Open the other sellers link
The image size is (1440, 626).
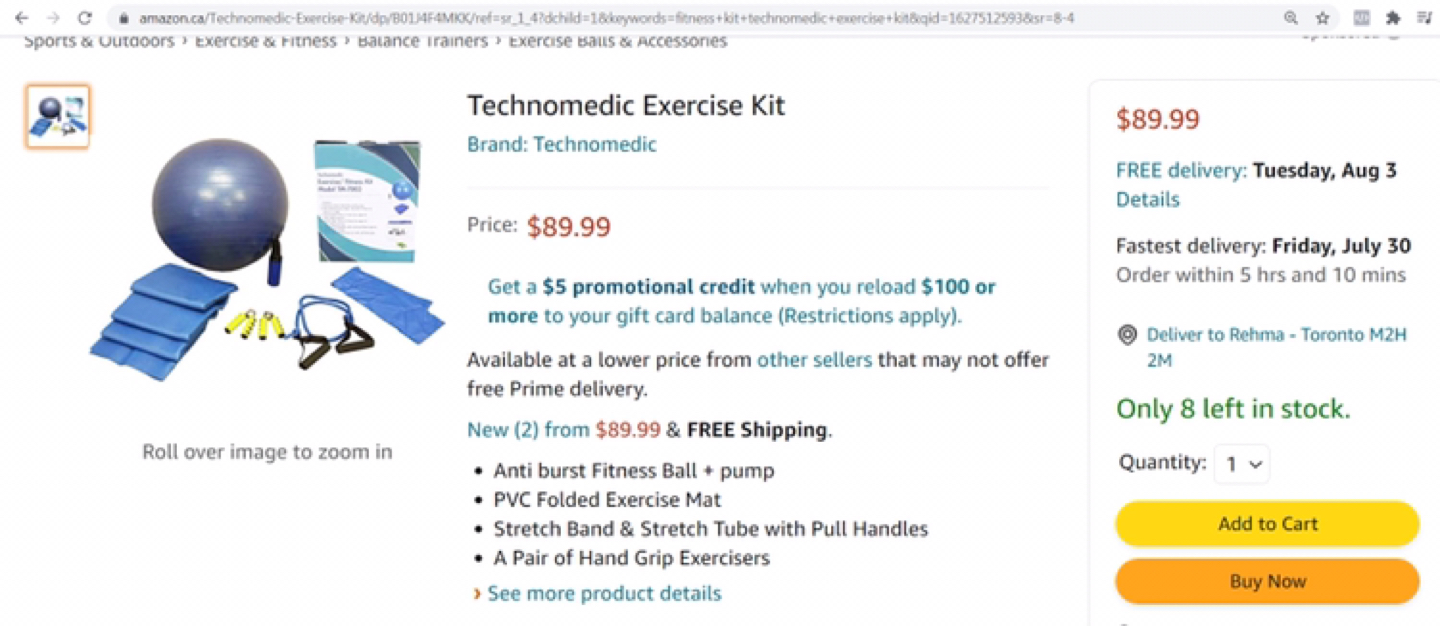click(814, 360)
